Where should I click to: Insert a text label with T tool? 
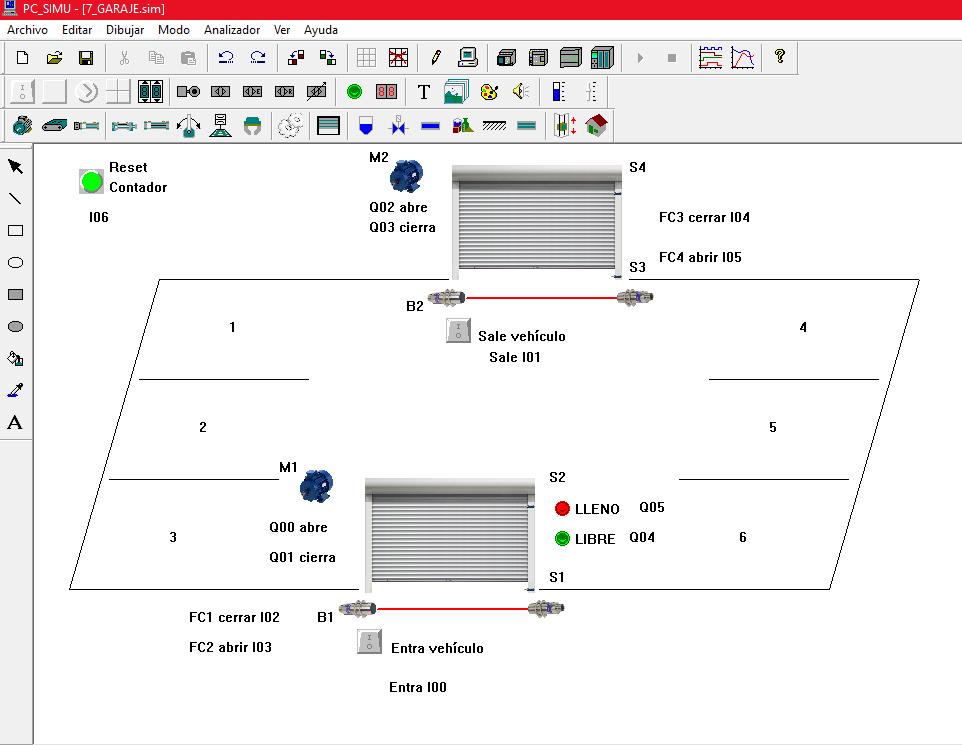[x=424, y=92]
